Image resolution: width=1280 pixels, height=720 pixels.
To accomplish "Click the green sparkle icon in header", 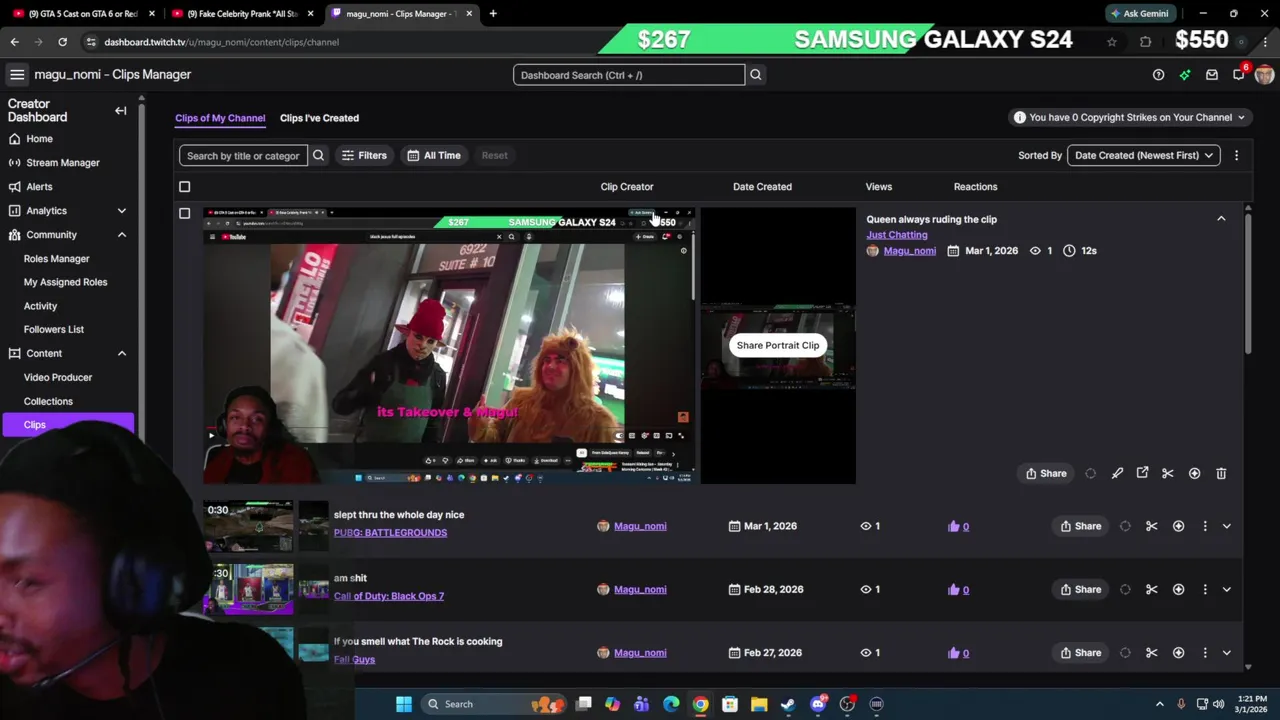I will point(1185,75).
